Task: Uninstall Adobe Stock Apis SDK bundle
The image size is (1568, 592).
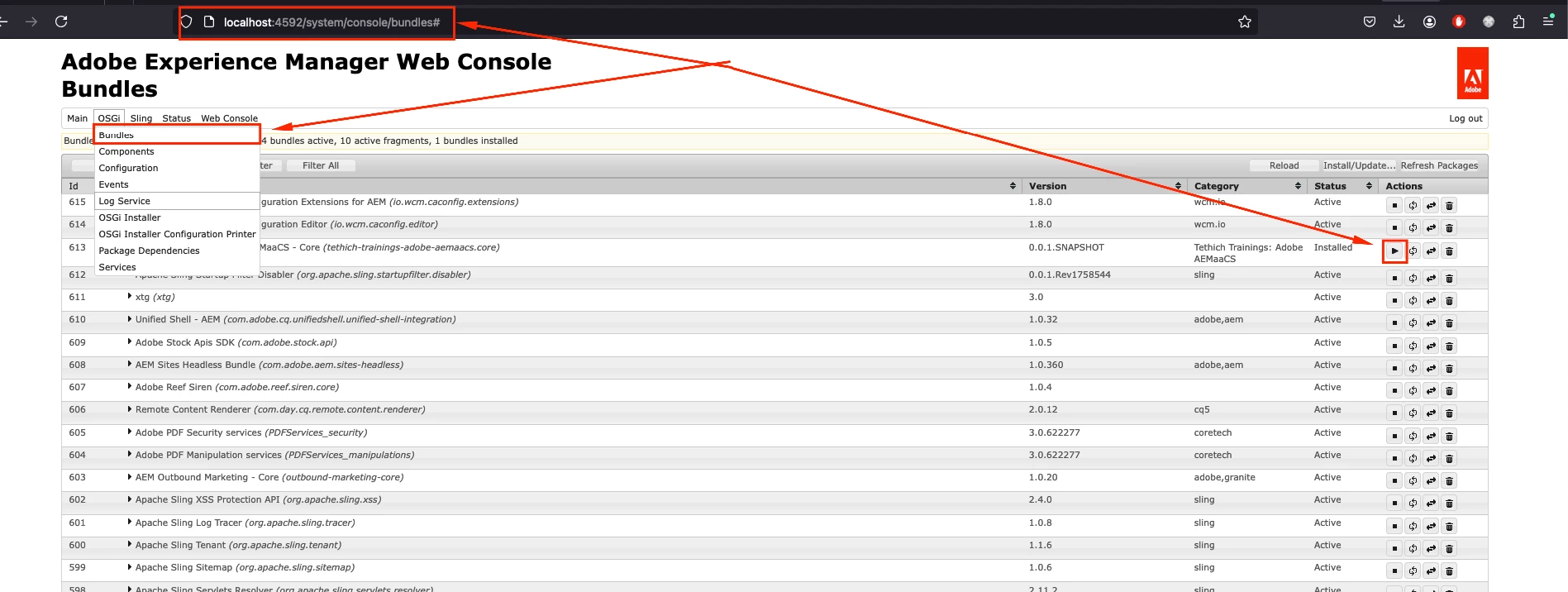Action: [1449, 346]
